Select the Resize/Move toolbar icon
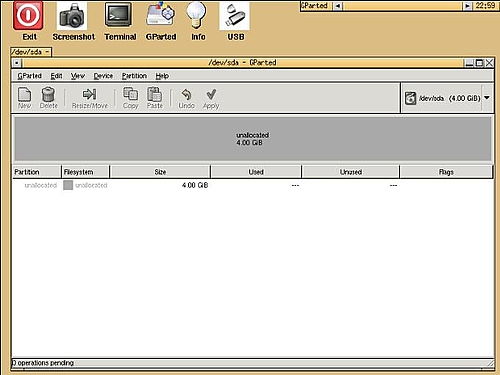500x375 pixels. click(x=89, y=94)
